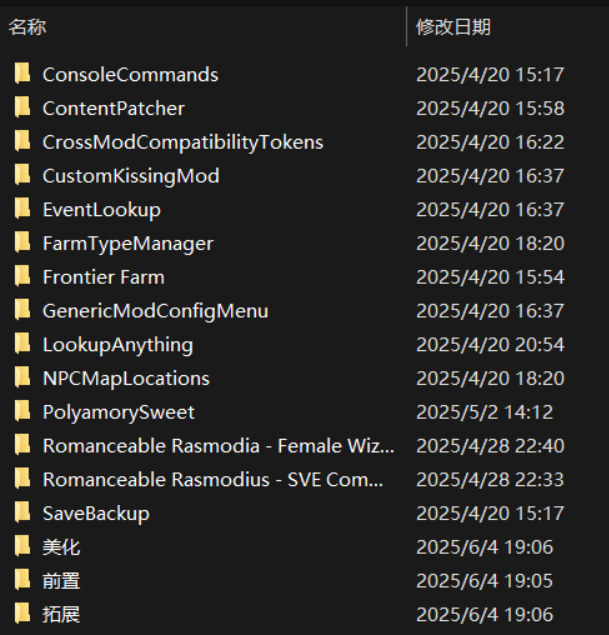Sort by the 修改日期 column header
The height and width of the screenshot is (635, 609).
click(x=453, y=27)
